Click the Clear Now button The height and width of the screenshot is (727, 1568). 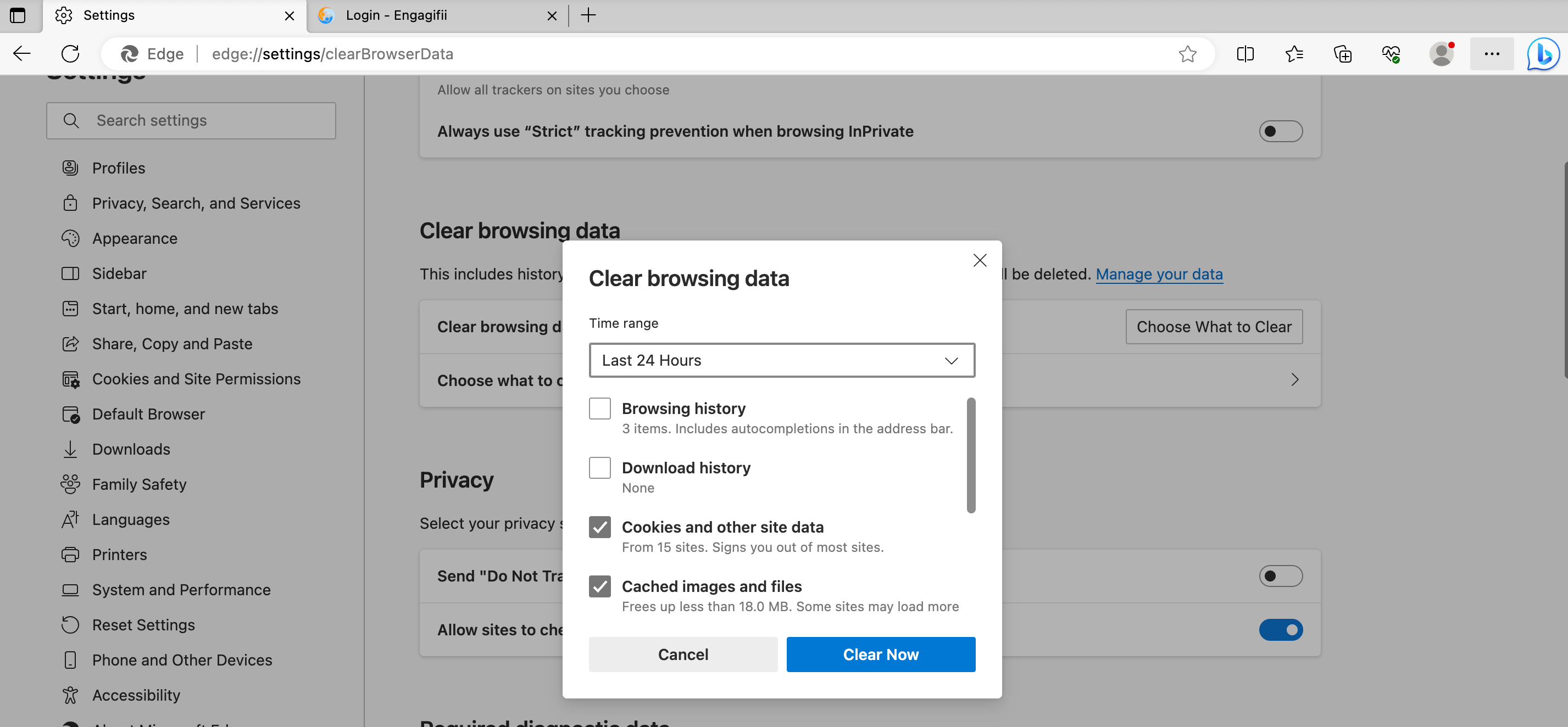[880, 654]
